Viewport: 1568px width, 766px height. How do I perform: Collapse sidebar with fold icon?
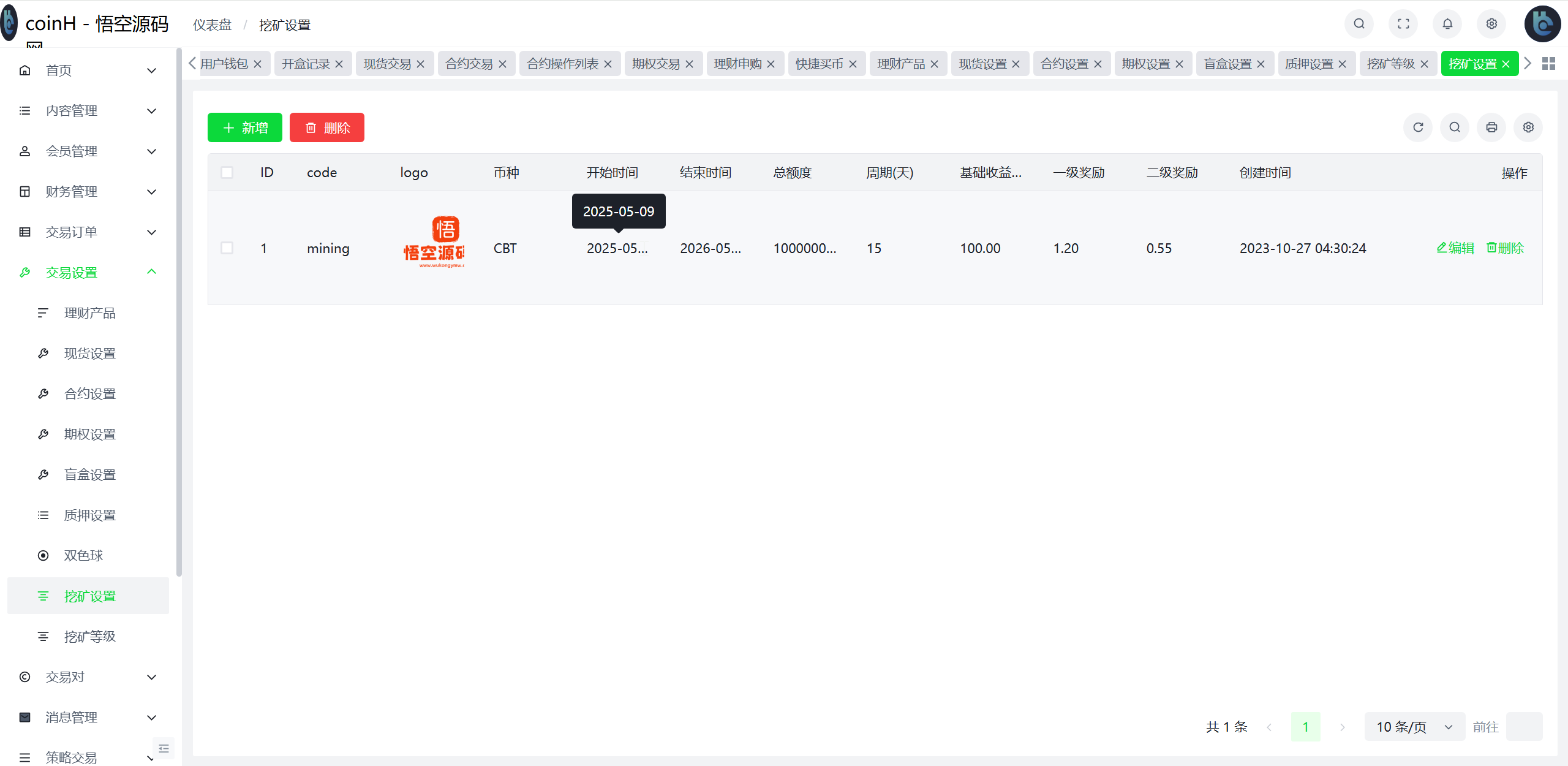[164, 748]
